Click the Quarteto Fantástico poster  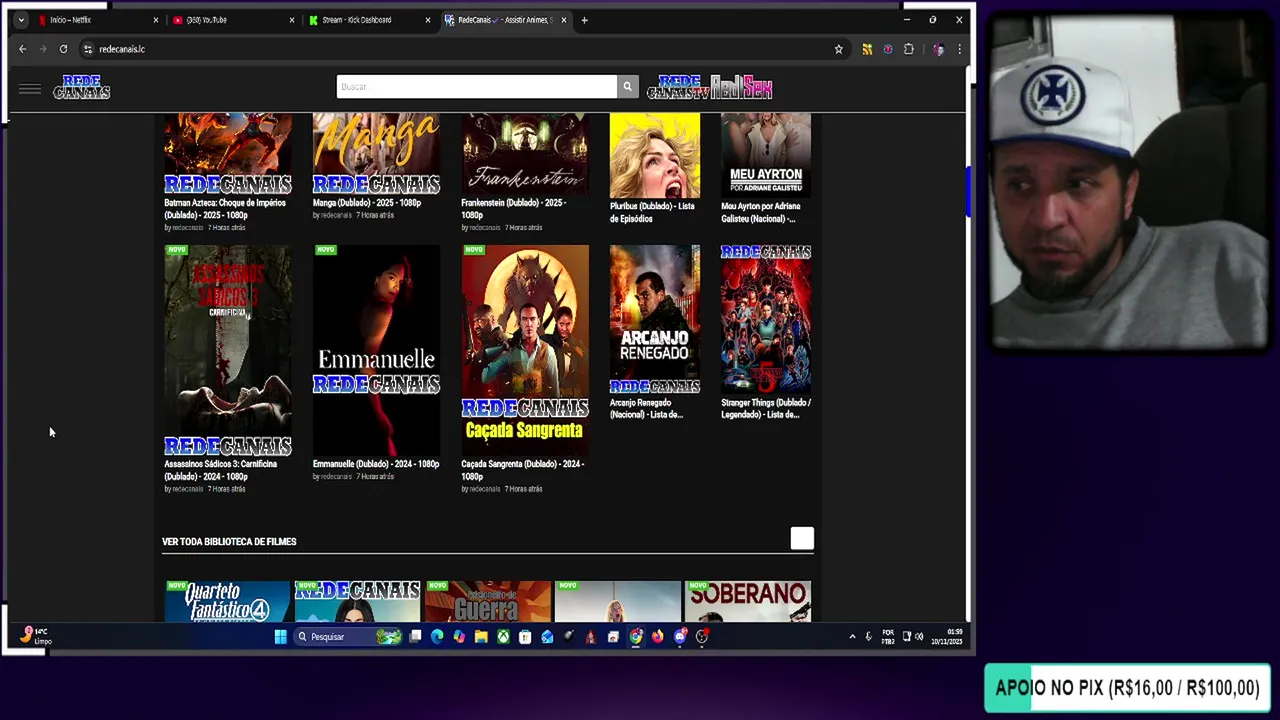click(x=227, y=601)
